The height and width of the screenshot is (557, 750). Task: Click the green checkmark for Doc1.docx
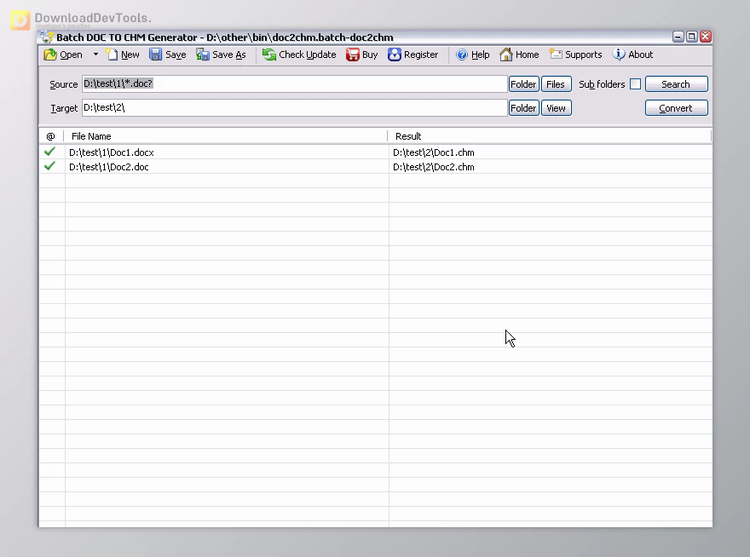tap(50, 152)
